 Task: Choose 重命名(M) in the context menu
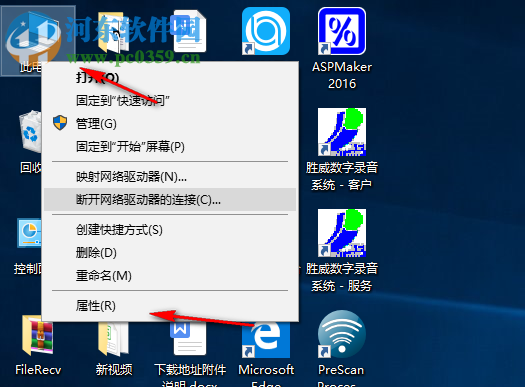click(170, 276)
